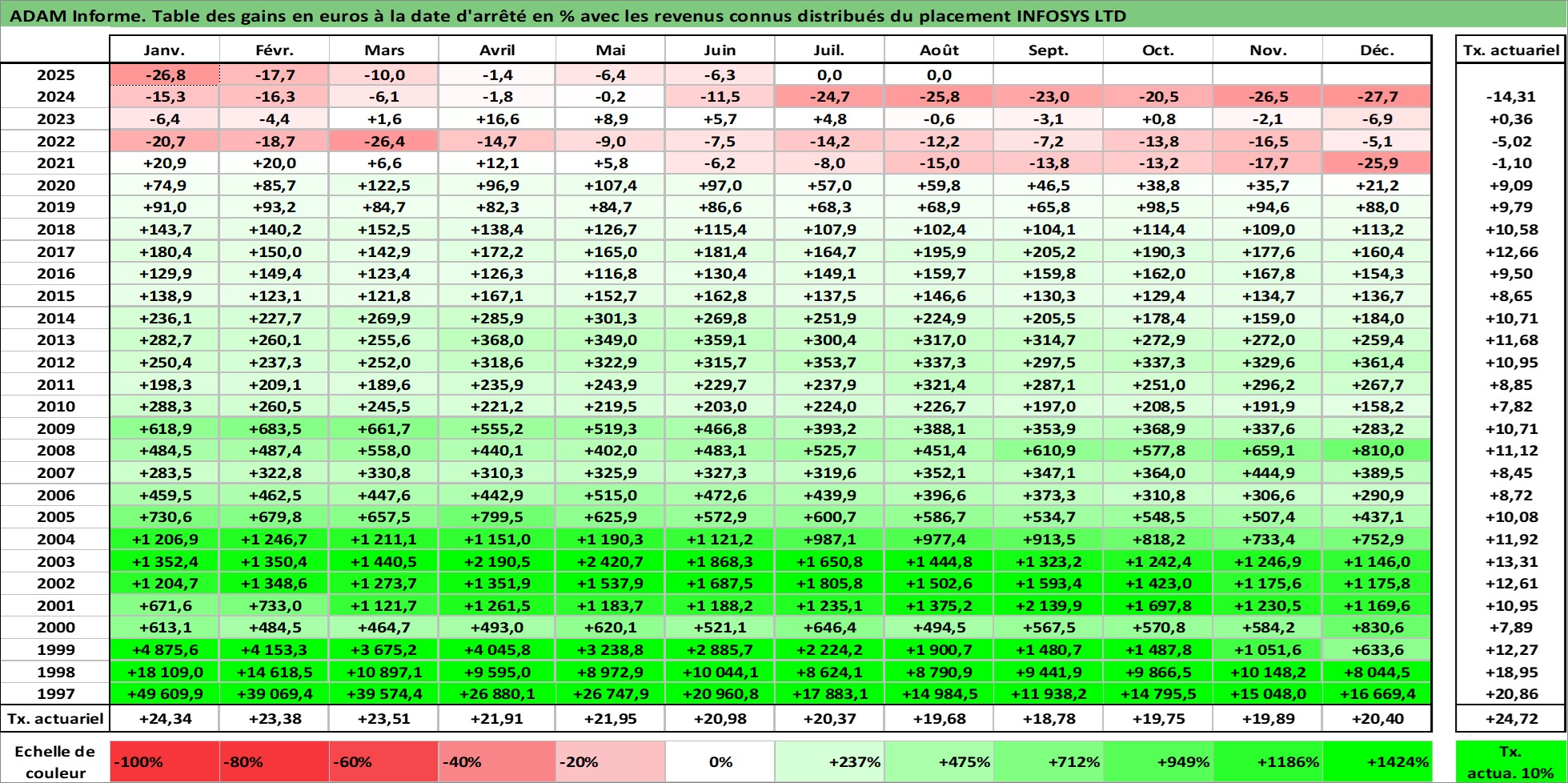
Task: Click the -27,7 cell in December 2024
Action: tap(1377, 97)
